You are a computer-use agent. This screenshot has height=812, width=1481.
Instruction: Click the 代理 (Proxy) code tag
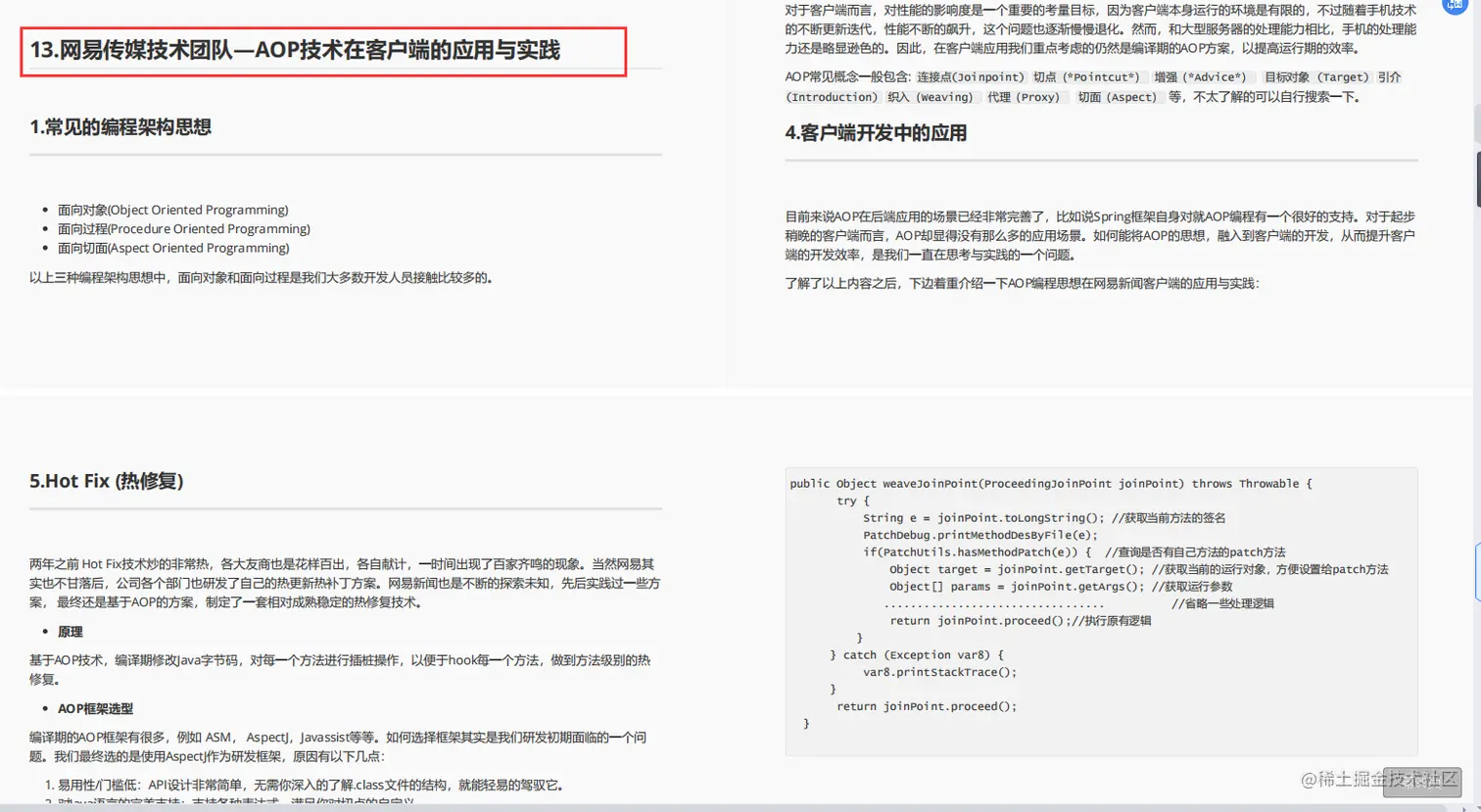coord(1028,97)
